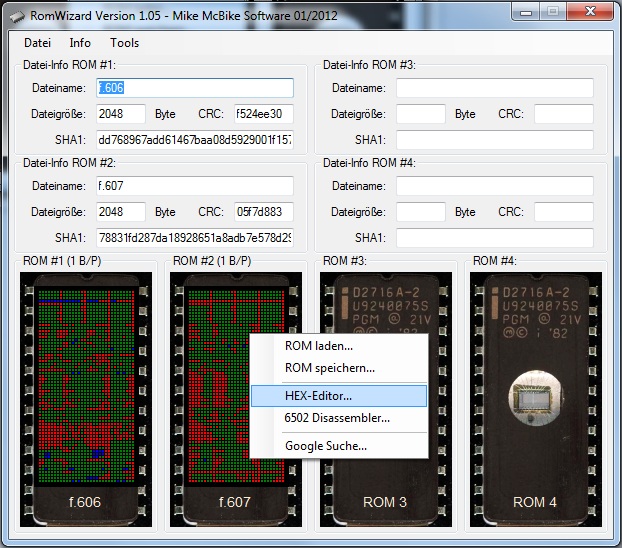Click the ROM #2 SHA1 field

click(x=195, y=238)
